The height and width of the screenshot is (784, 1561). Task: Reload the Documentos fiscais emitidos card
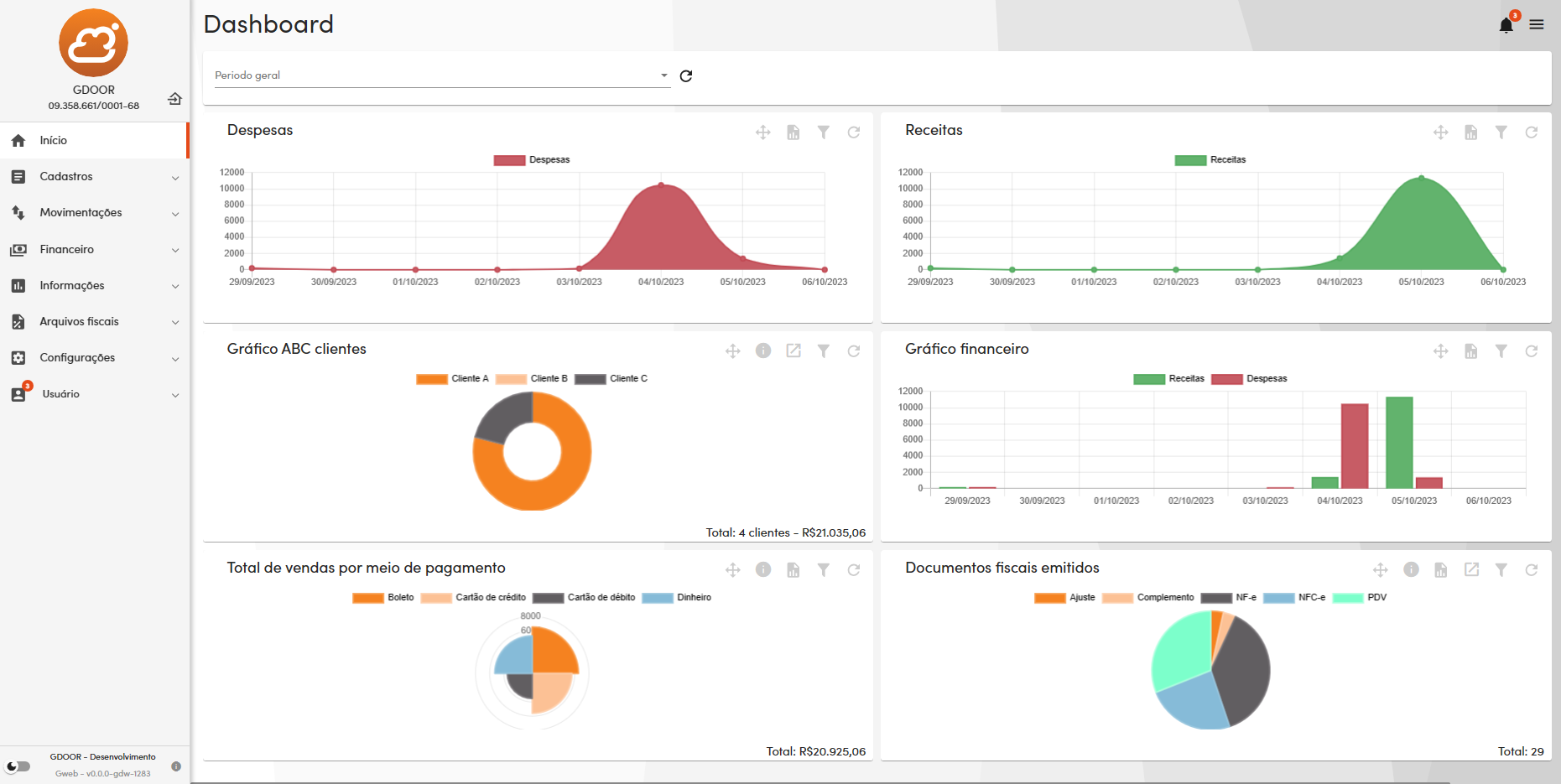(1532, 570)
